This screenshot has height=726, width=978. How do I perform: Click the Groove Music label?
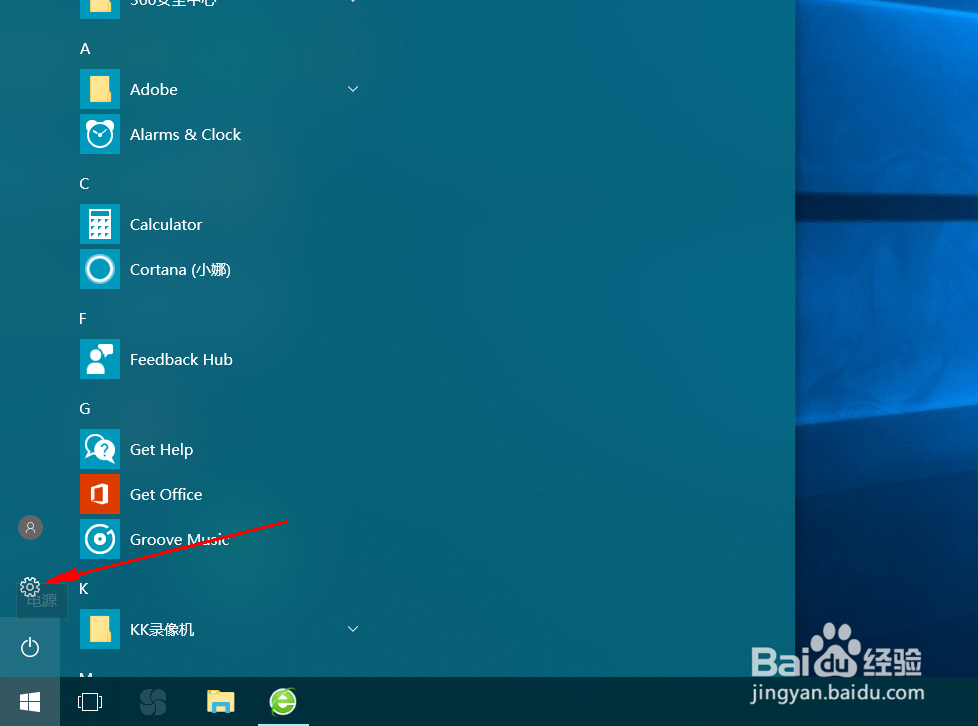tap(180, 539)
